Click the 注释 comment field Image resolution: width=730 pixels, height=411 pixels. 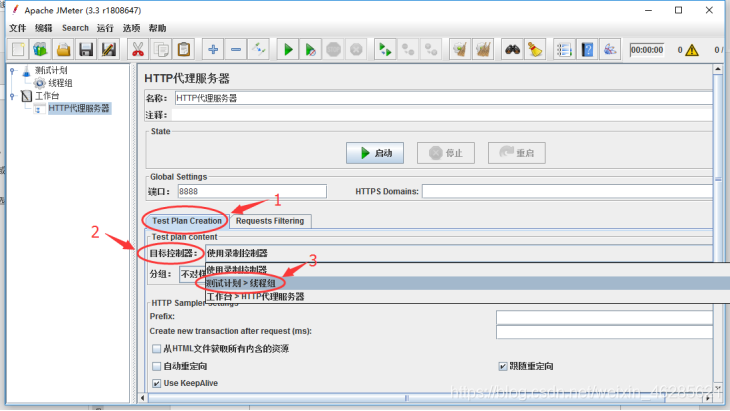tap(442, 115)
